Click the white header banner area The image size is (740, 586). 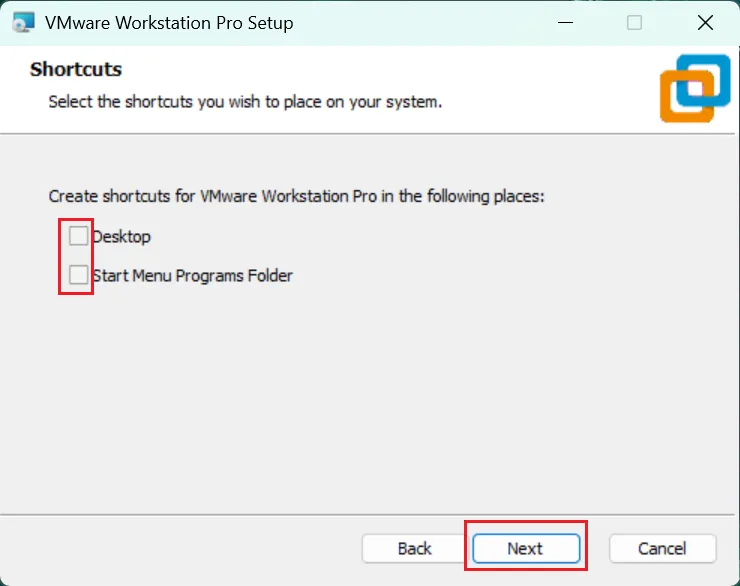[x=330, y=90]
